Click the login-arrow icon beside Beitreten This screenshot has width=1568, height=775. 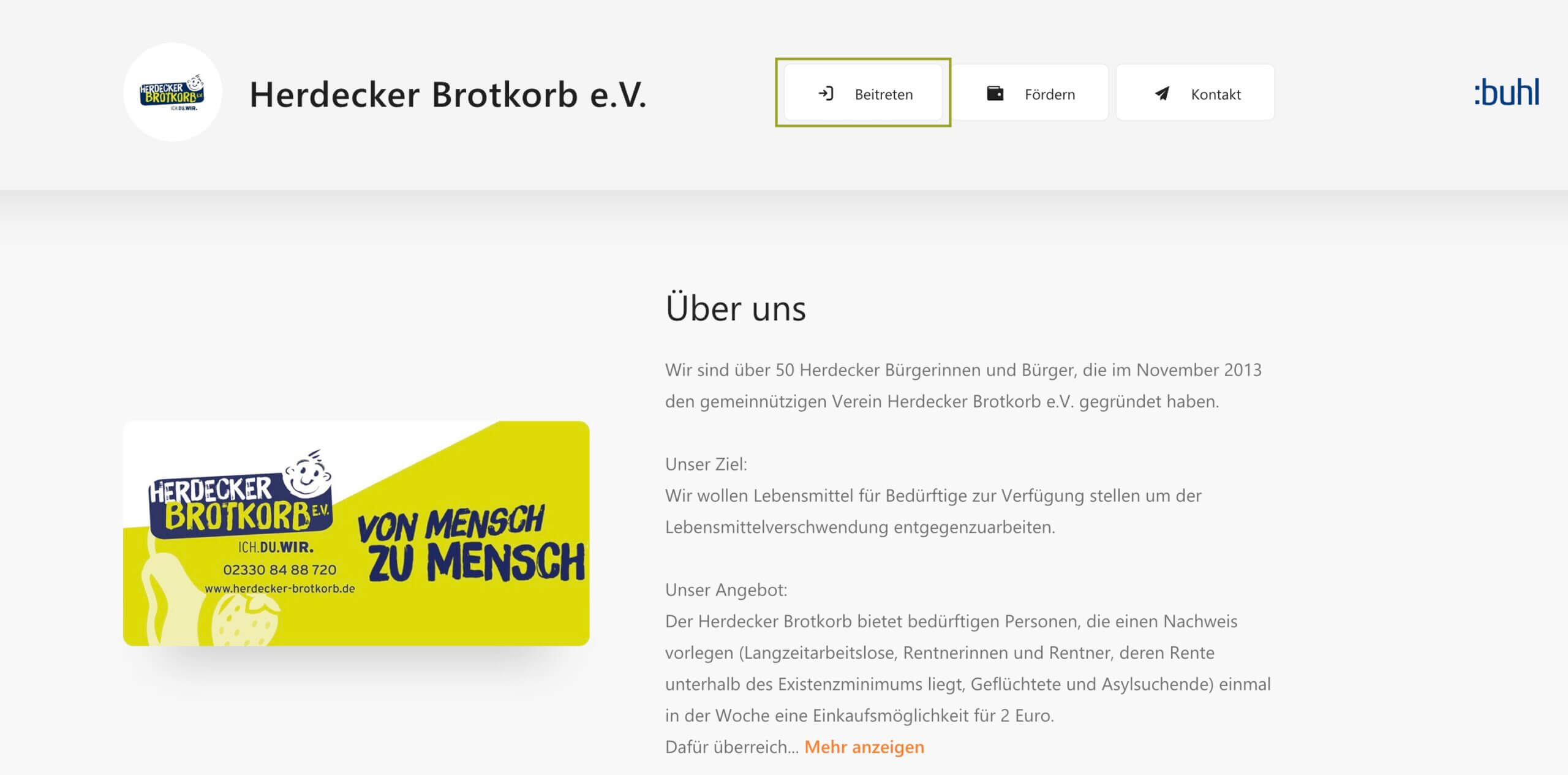coord(826,94)
